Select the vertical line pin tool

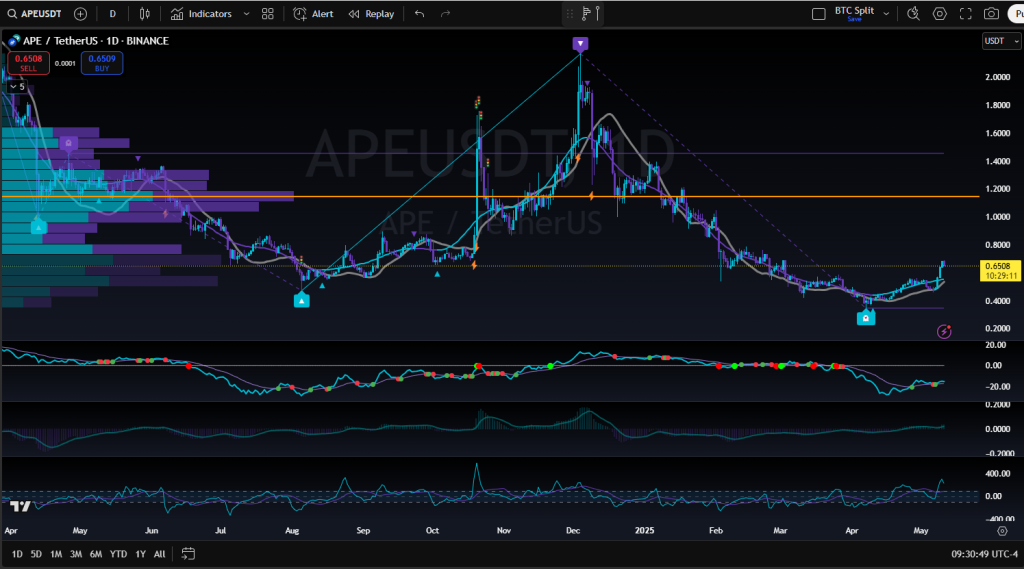point(598,13)
